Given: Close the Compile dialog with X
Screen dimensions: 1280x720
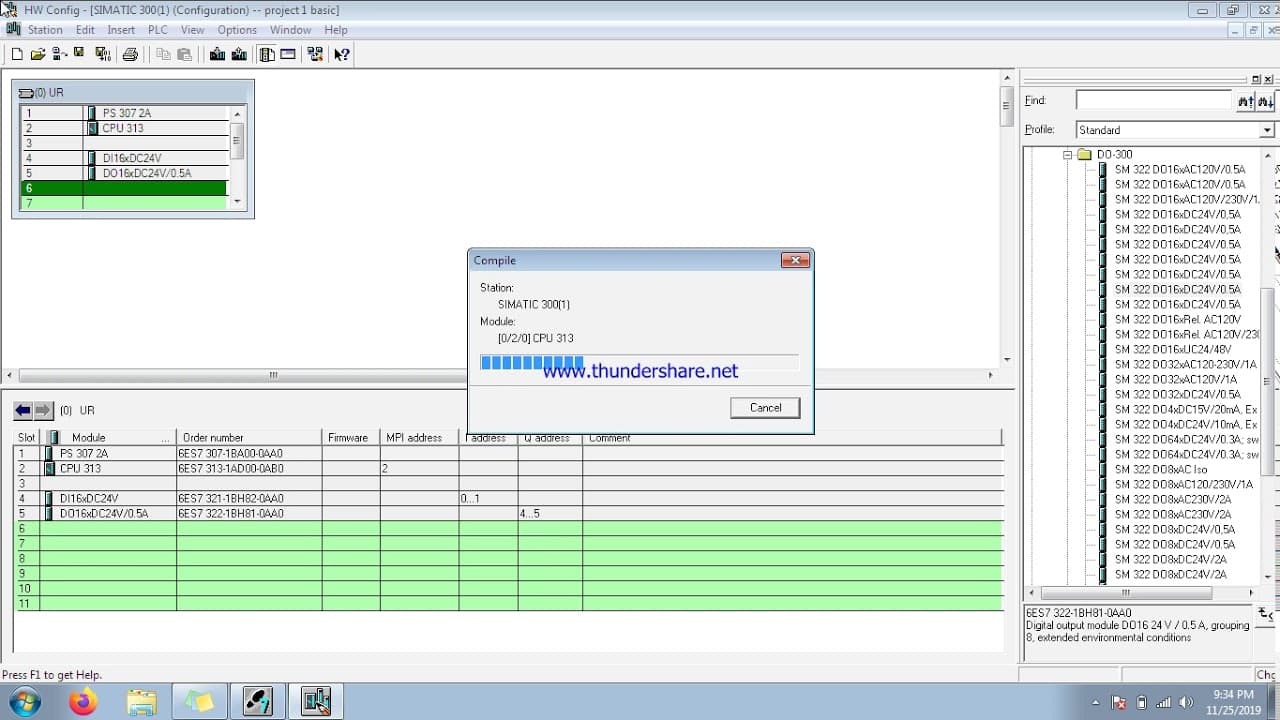Looking at the screenshot, I should pos(795,260).
